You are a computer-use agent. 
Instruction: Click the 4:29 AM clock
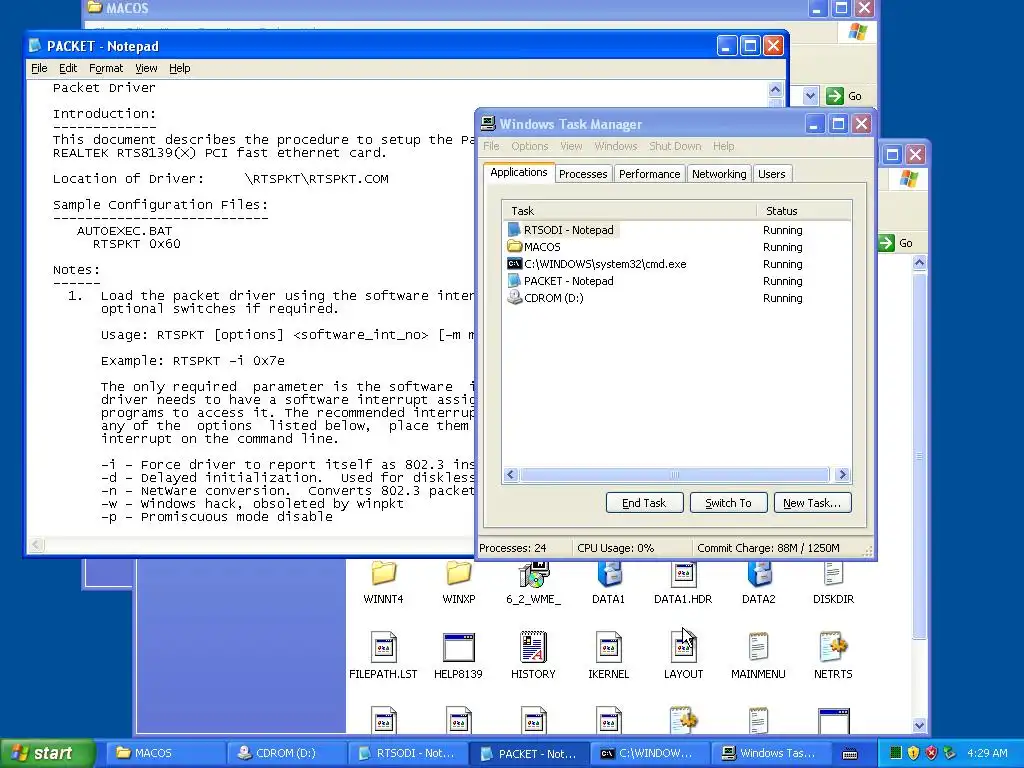click(x=987, y=753)
